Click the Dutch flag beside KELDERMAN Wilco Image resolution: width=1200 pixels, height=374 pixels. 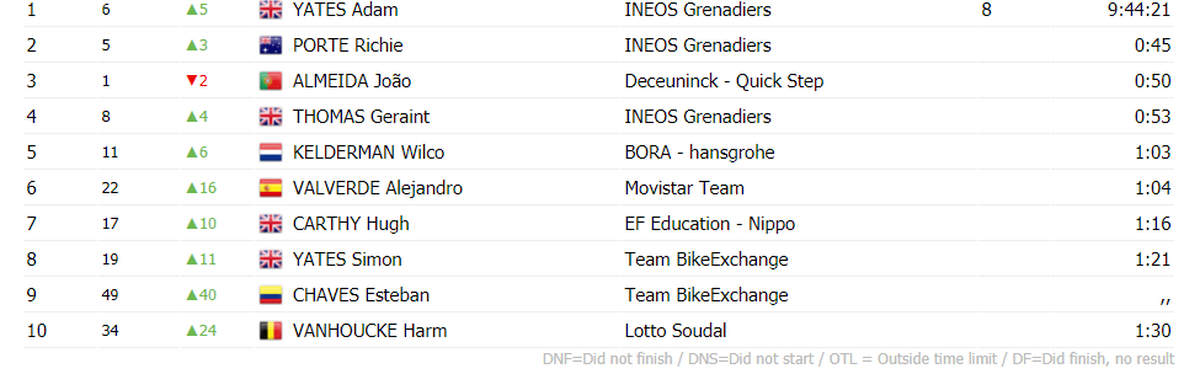coord(270,153)
